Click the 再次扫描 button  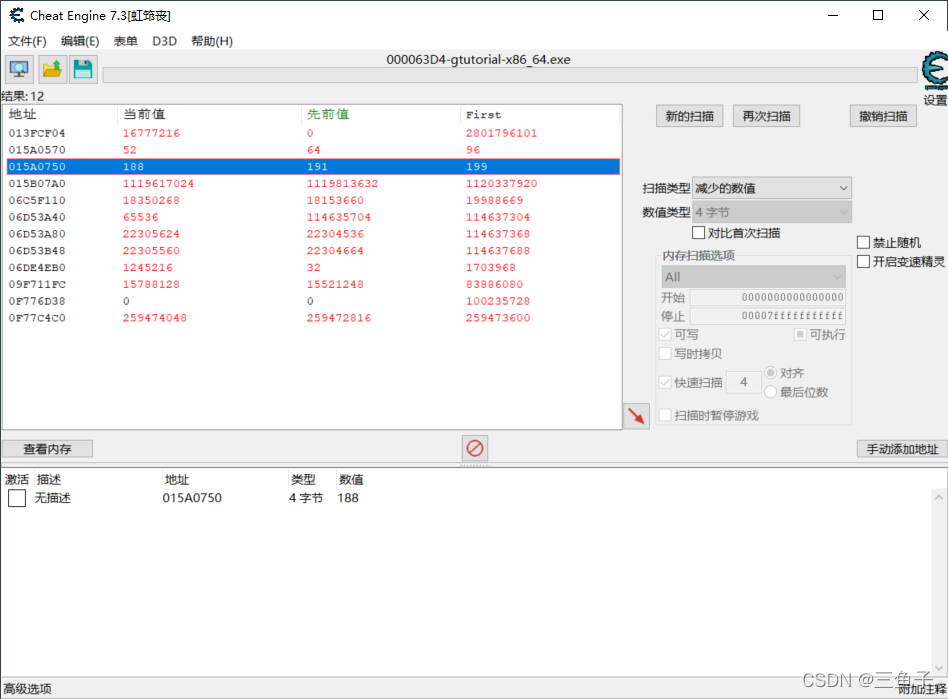point(766,116)
